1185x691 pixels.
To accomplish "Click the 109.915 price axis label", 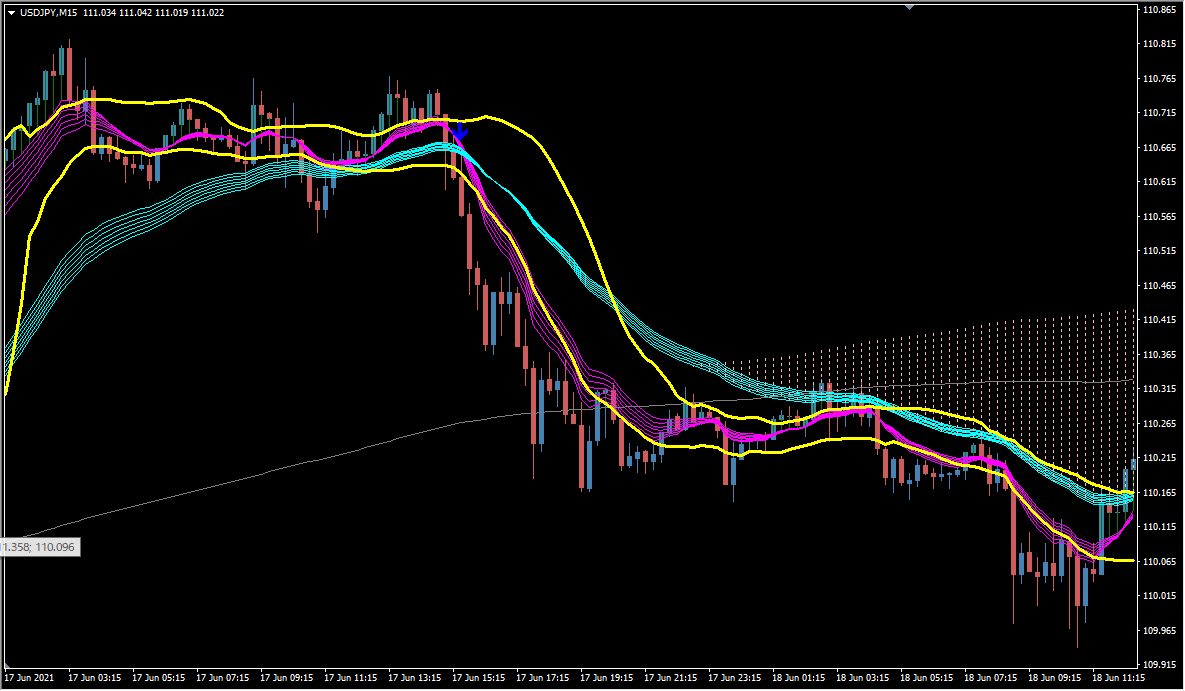I will [x=1159, y=665].
